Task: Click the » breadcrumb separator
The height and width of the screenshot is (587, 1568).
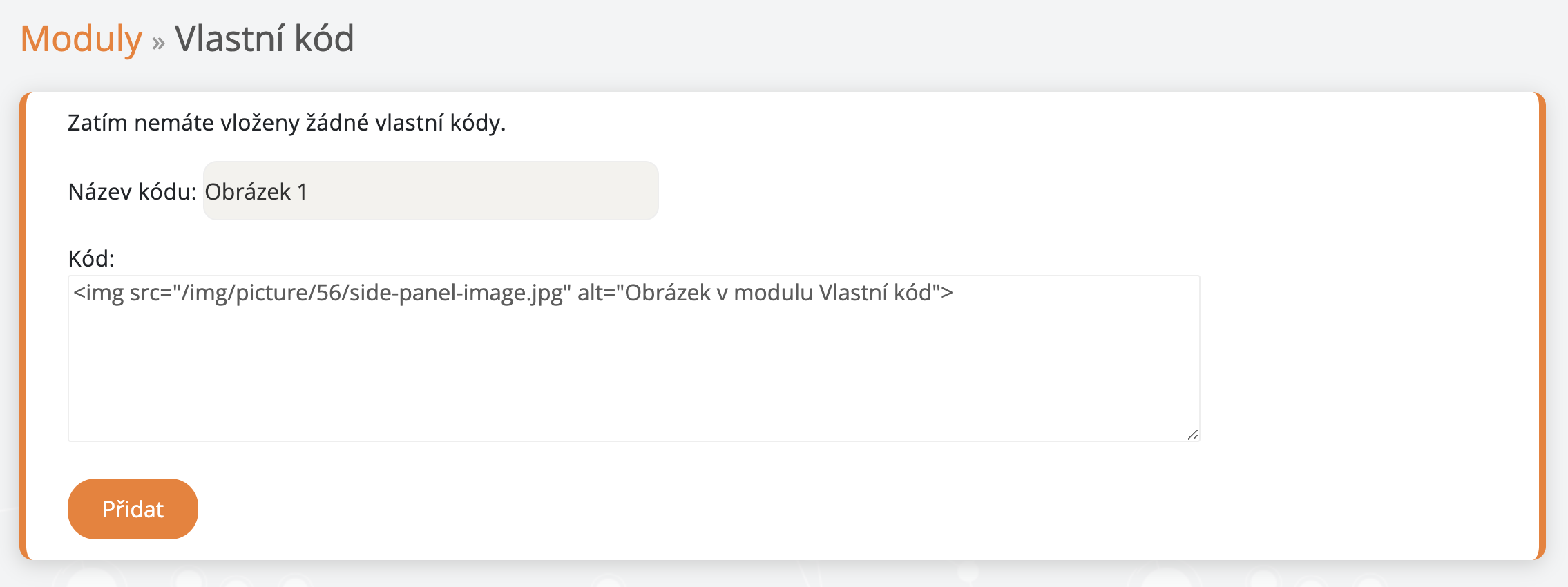Action: point(158,43)
